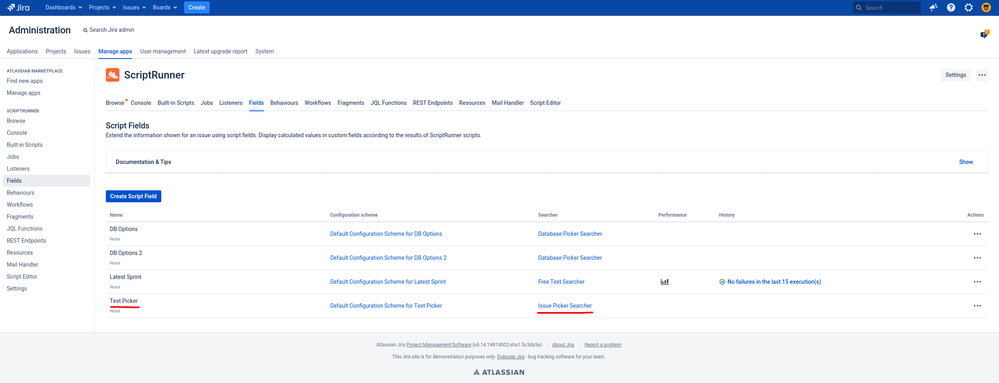Click Find new apps in sidebar
Image resolution: width=999 pixels, height=383 pixels.
coord(25,81)
